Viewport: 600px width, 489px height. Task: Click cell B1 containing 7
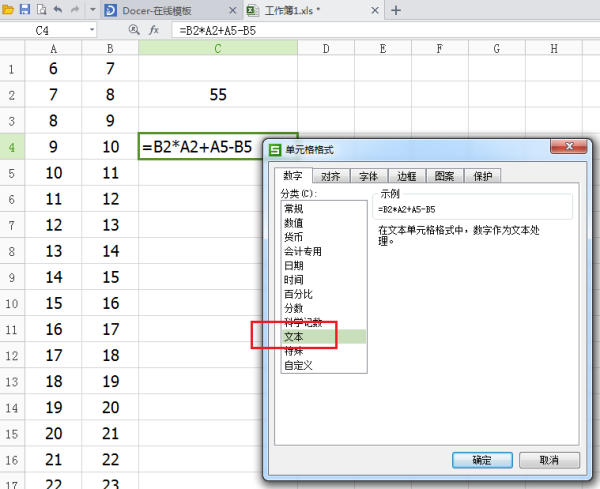click(110, 68)
